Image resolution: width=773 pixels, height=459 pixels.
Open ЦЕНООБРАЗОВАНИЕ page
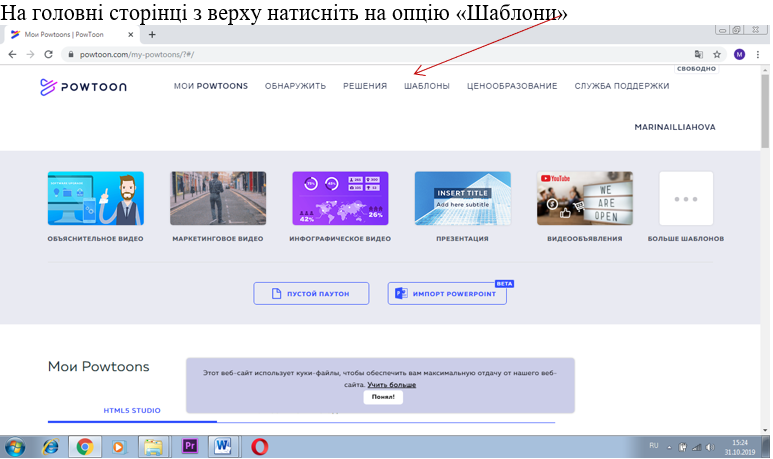coord(512,86)
